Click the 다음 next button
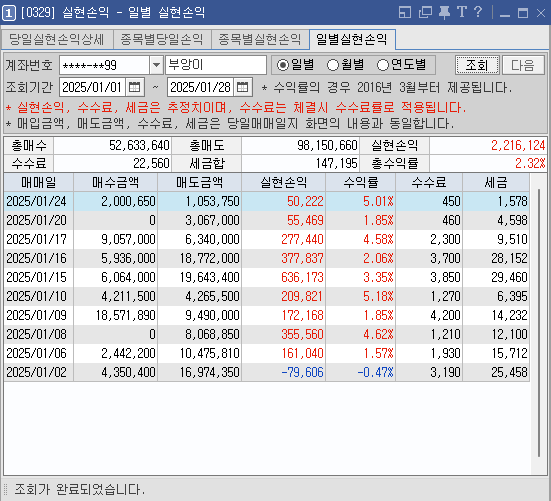 coord(523,65)
